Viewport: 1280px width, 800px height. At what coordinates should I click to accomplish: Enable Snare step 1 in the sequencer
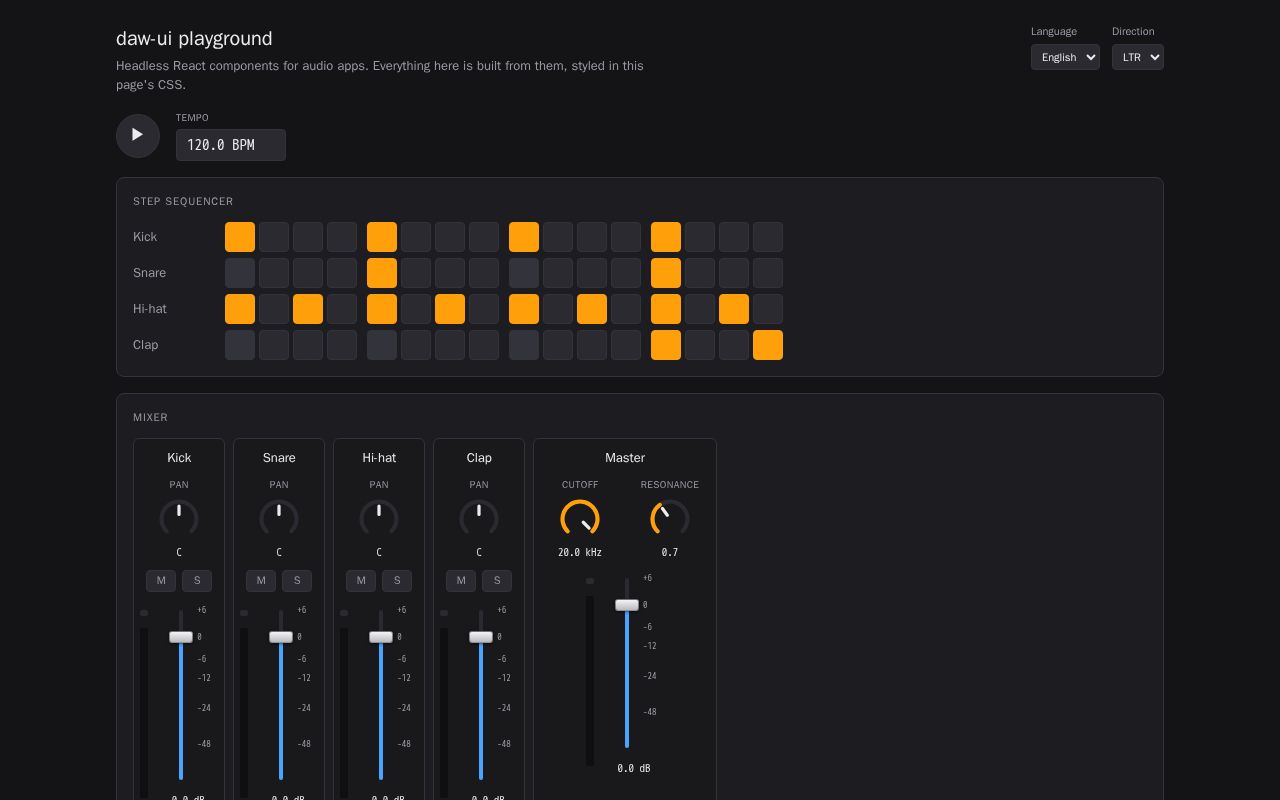point(240,273)
